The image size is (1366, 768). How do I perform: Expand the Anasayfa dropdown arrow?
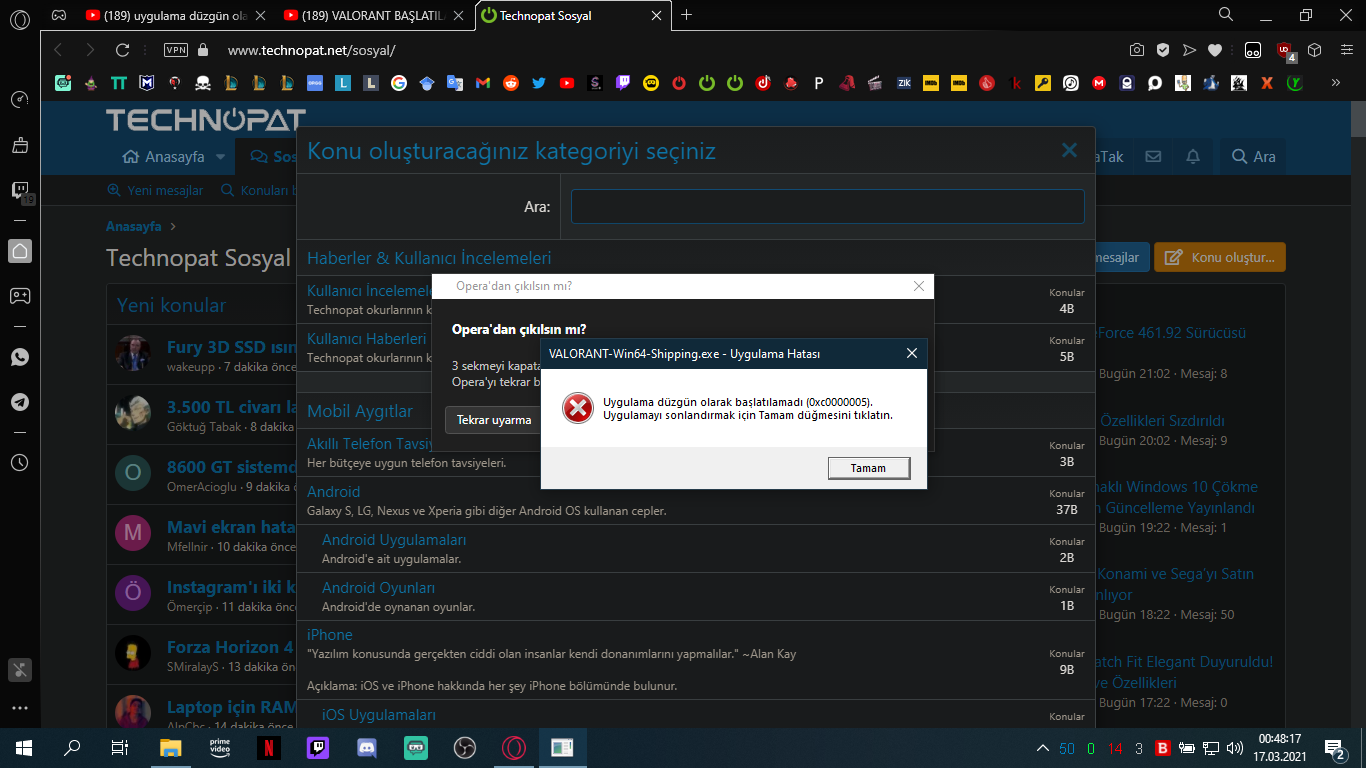(x=221, y=157)
